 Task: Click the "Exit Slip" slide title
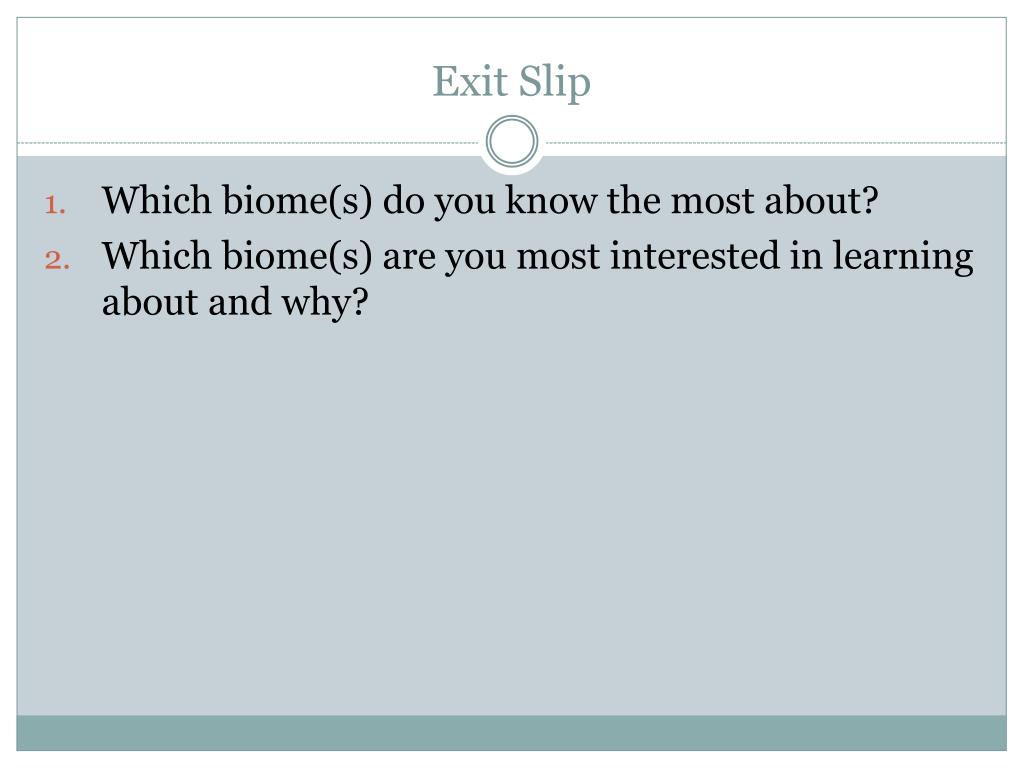pyautogui.click(x=511, y=82)
